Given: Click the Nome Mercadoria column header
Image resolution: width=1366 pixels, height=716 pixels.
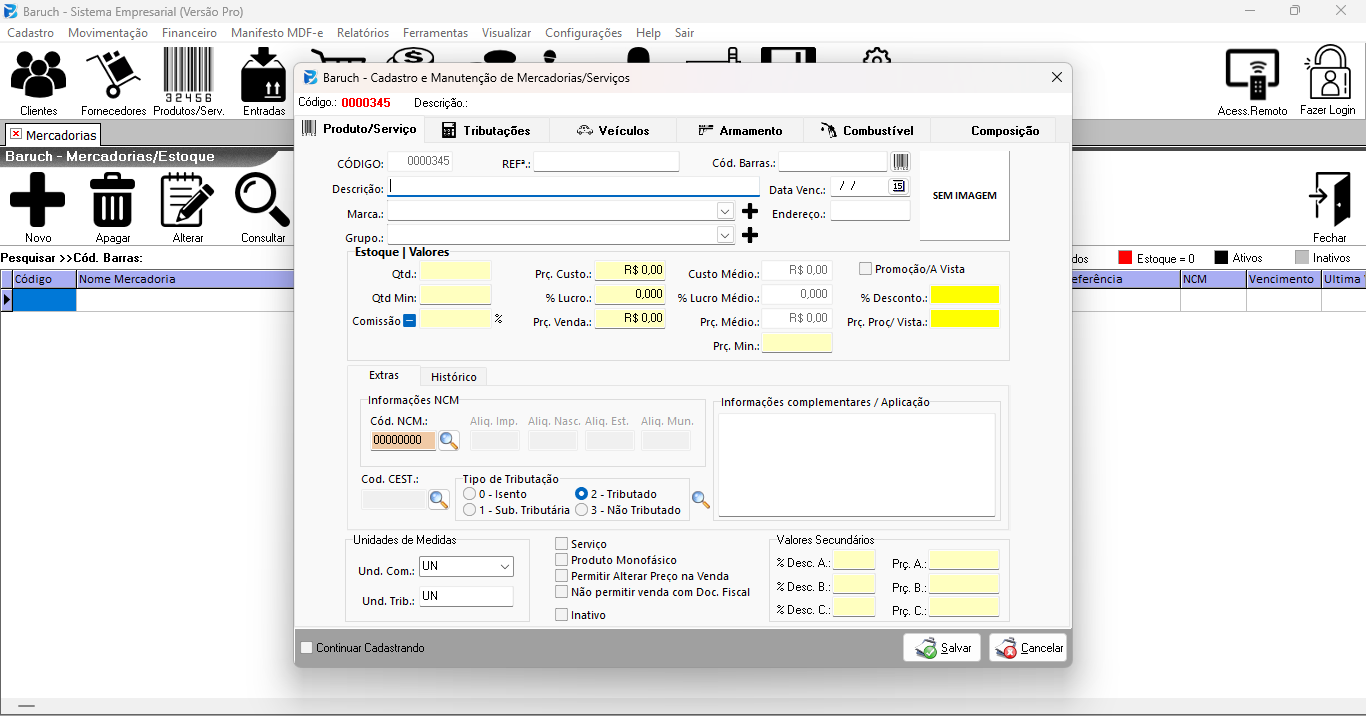Looking at the screenshot, I should 185,280.
